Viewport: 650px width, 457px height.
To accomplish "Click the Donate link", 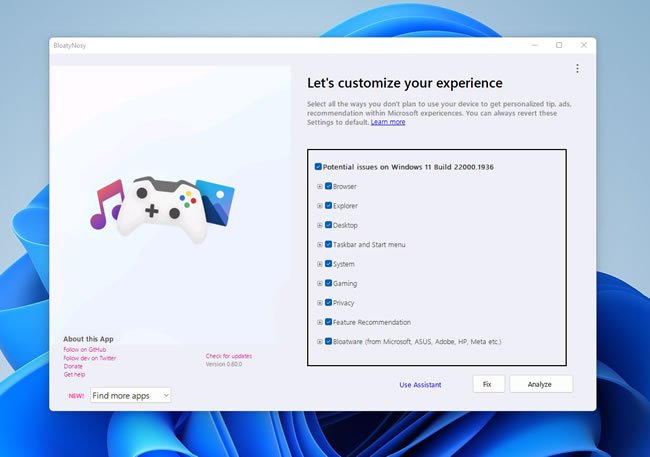I will (x=73, y=366).
